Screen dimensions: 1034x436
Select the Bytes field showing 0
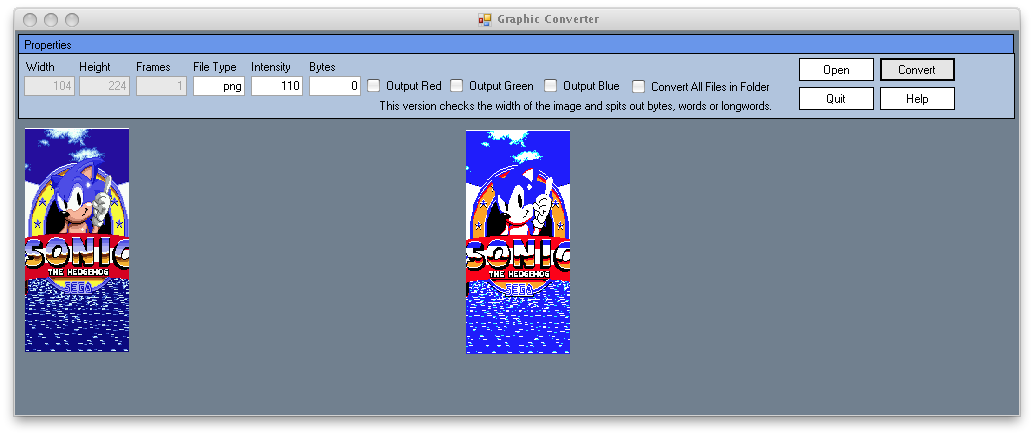(x=335, y=86)
